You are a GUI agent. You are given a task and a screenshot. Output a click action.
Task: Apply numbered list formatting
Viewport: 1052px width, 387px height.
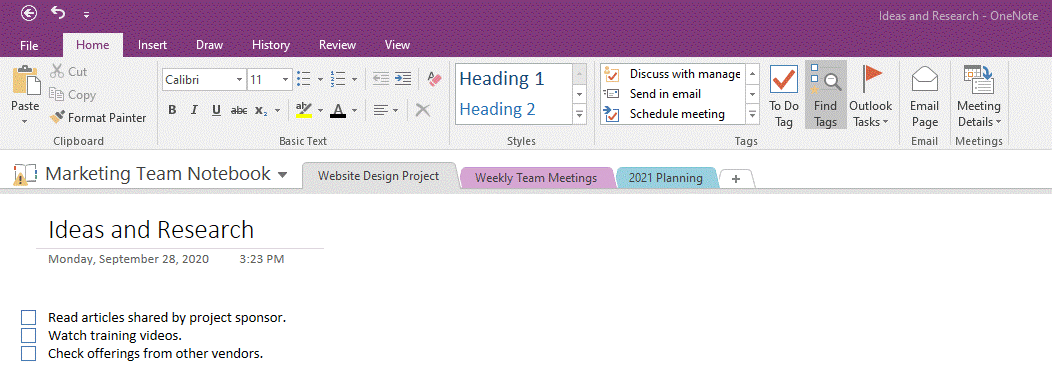coord(339,79)
